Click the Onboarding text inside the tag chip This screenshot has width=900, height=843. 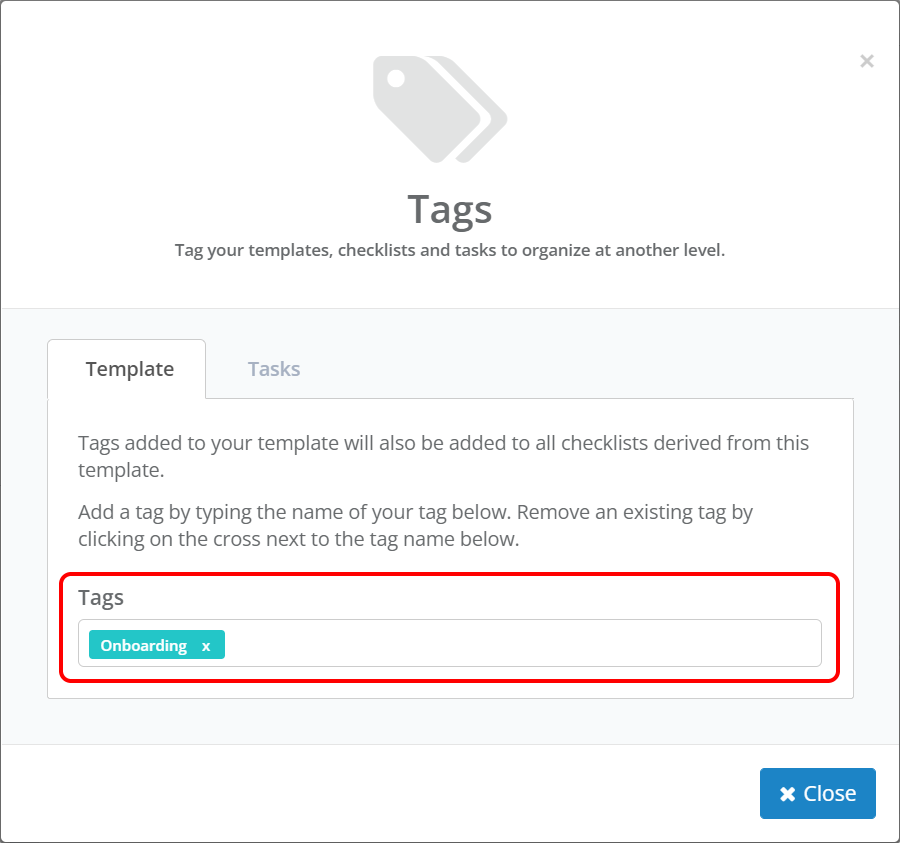pyautogui.click(x=143, y=646)
